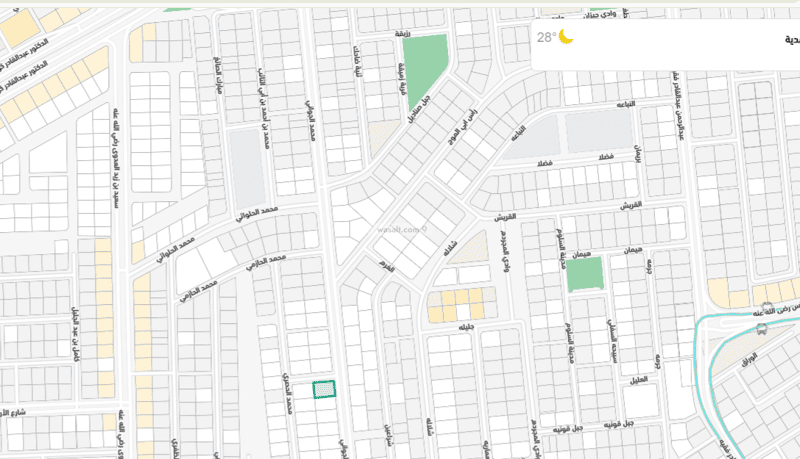This screenshot has width=800, height=459.
Task: Click the محمد الحصري street label
Action: click(x=287, y=393)
